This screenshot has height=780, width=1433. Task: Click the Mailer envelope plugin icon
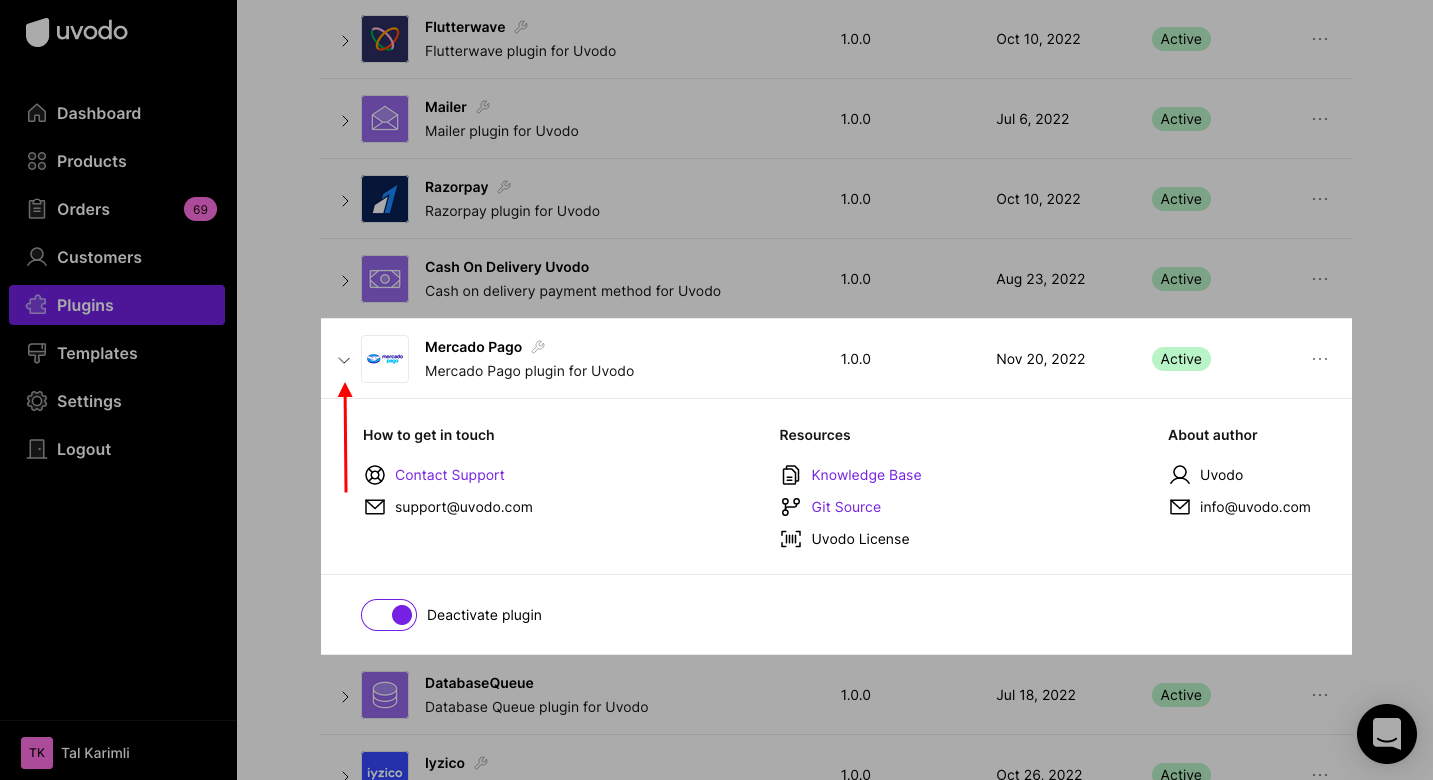coord(385,119)
